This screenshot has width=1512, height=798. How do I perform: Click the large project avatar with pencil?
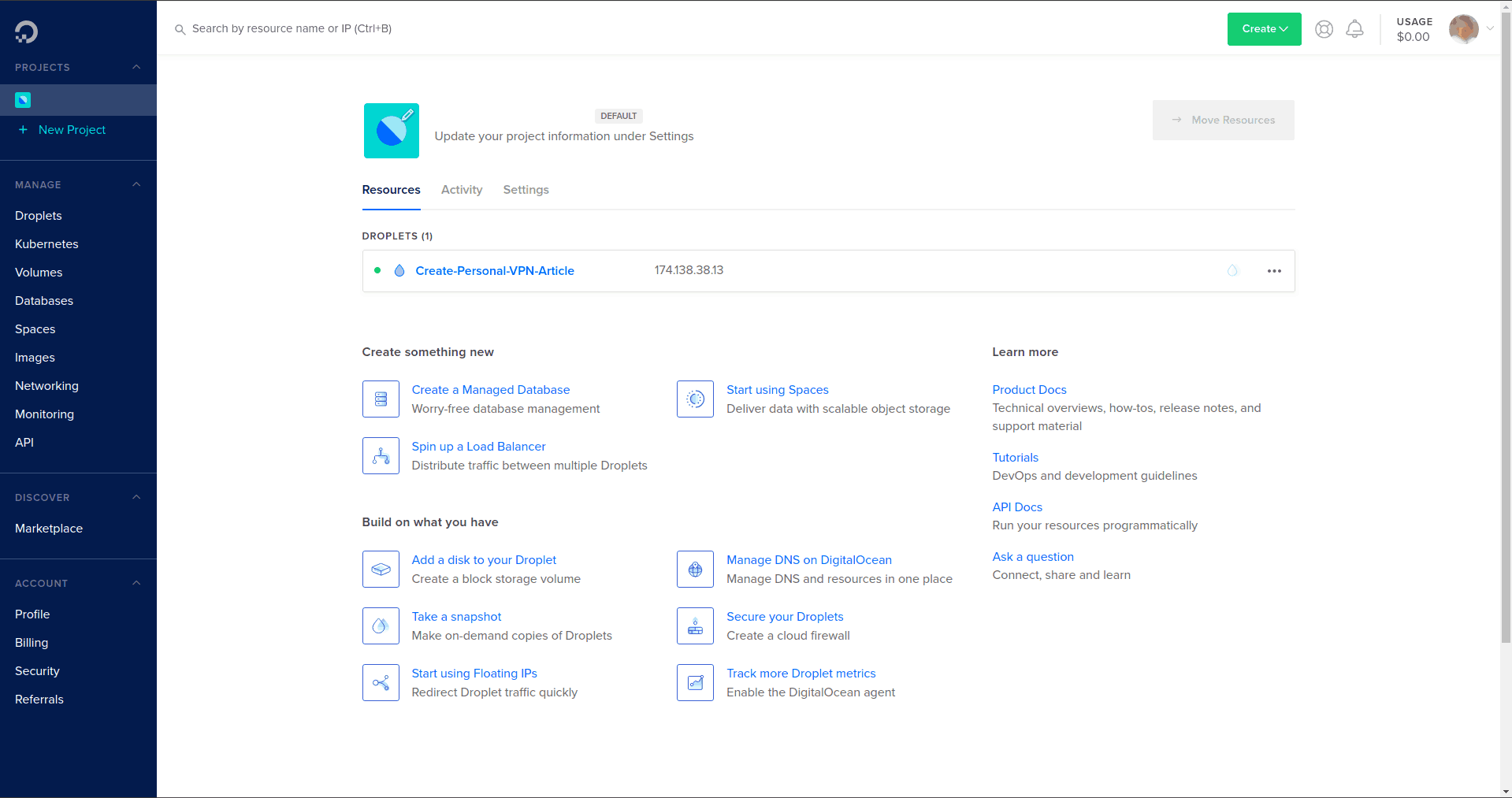tap(392, 131)
